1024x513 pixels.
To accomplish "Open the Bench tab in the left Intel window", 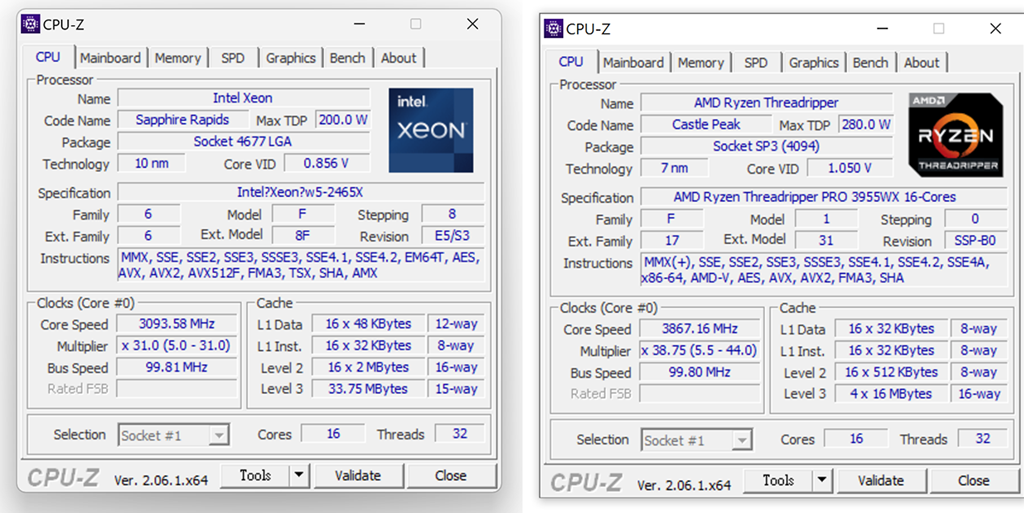I will click(347, 58).
